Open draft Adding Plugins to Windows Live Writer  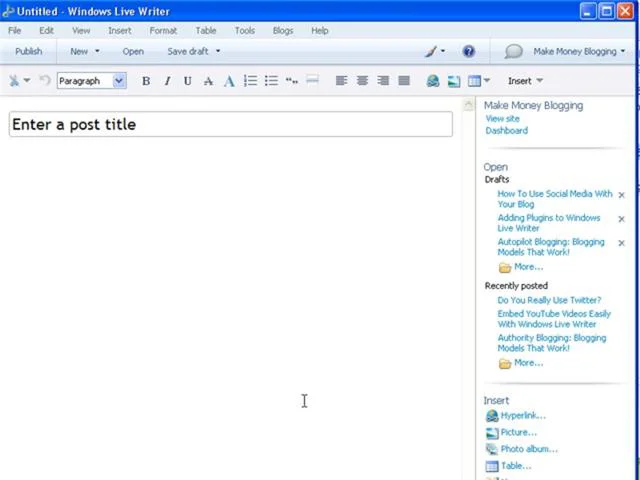coord(549,223)
